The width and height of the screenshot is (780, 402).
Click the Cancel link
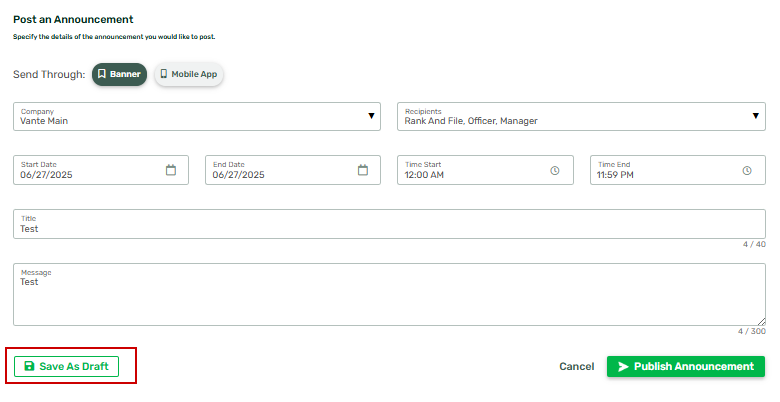577,367
